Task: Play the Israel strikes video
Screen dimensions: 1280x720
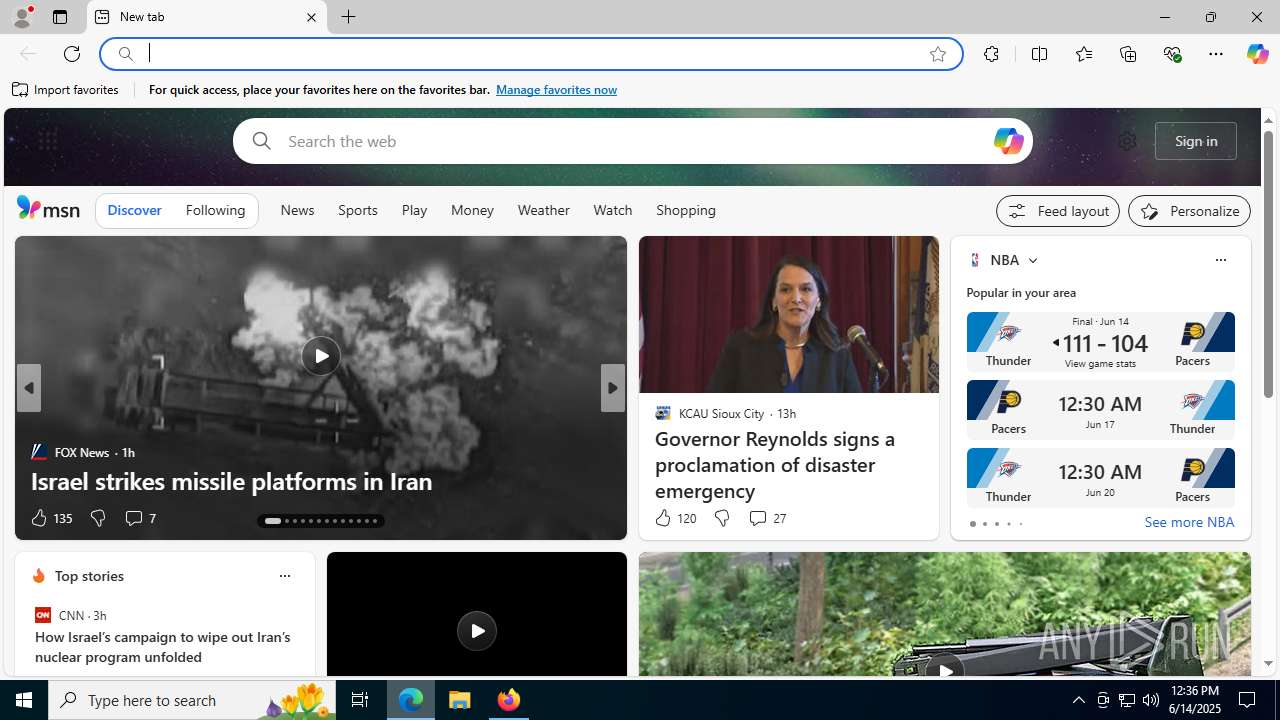Action: pyautogui.click(x=320, y=356)
